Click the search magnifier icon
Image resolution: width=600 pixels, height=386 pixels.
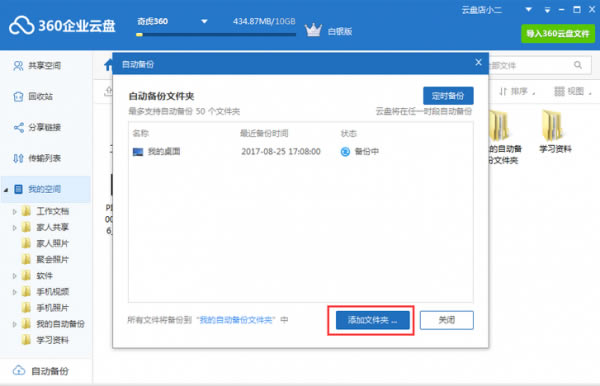578,65
